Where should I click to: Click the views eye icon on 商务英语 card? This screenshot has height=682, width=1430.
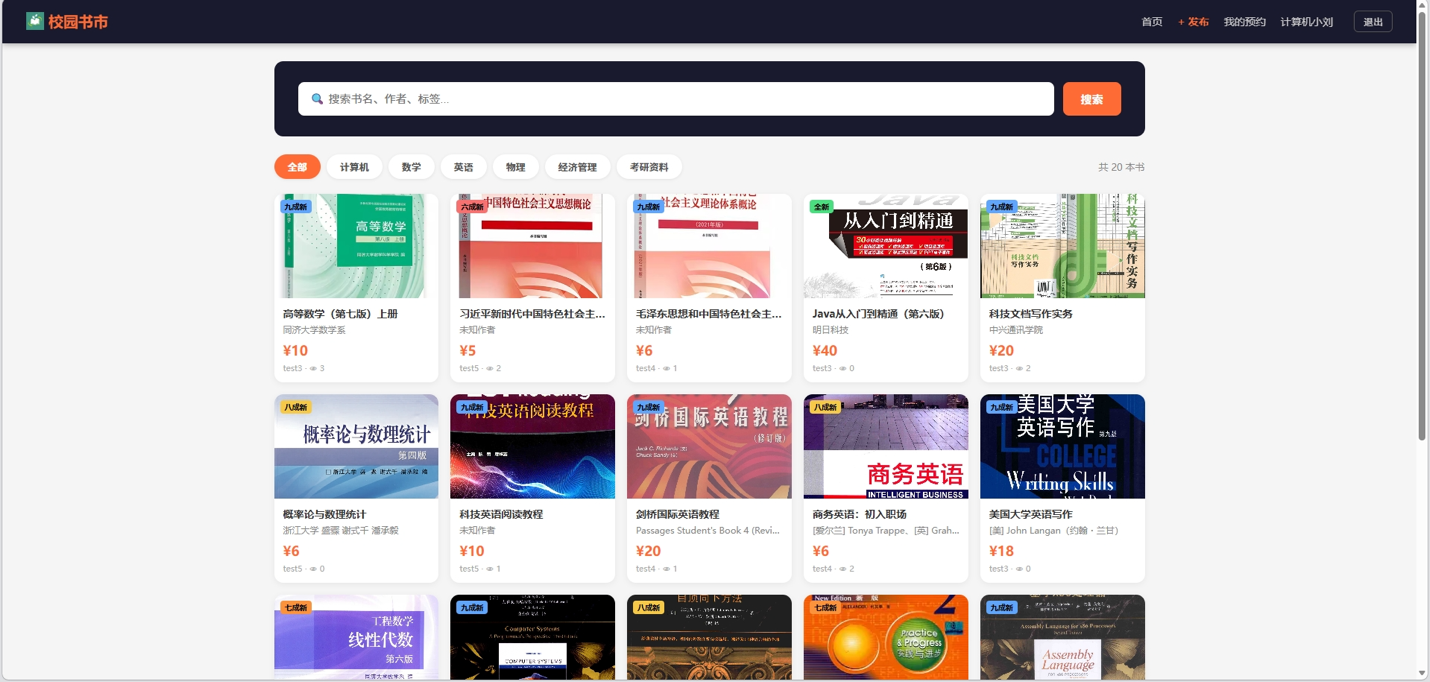pyautogui.click(x=842, y=569)
